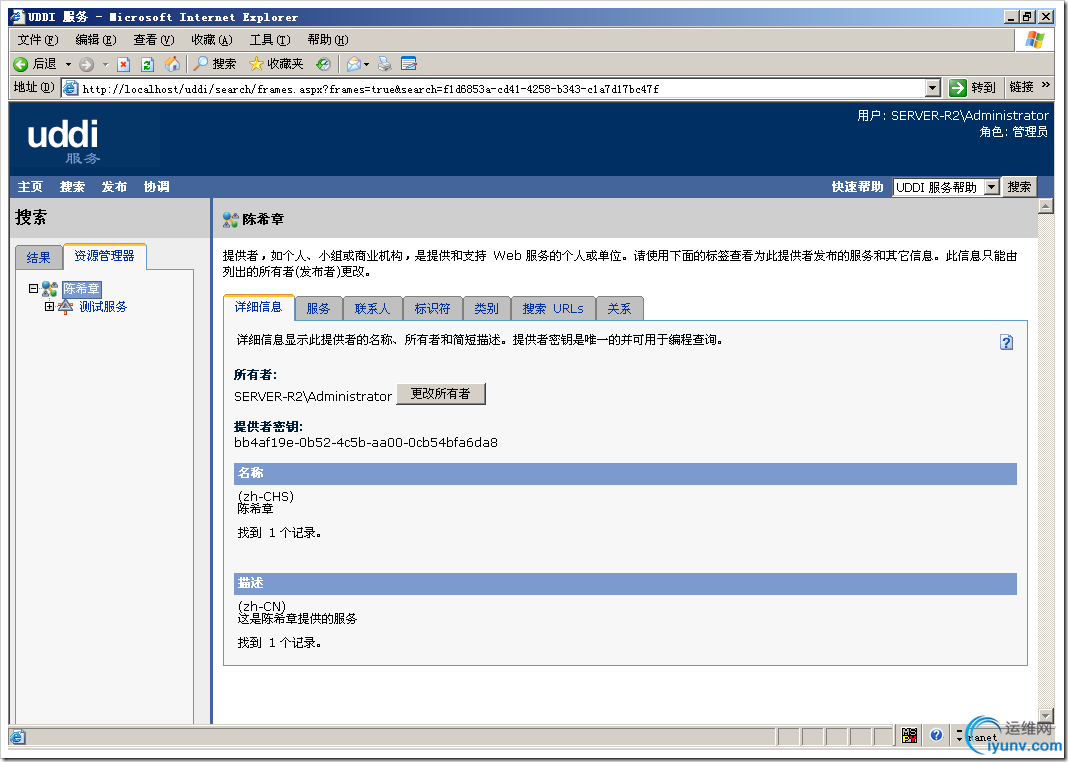Open 协调 in UDDI navigation bar
Screen dimensions: 1068x762
pos(157,187)
